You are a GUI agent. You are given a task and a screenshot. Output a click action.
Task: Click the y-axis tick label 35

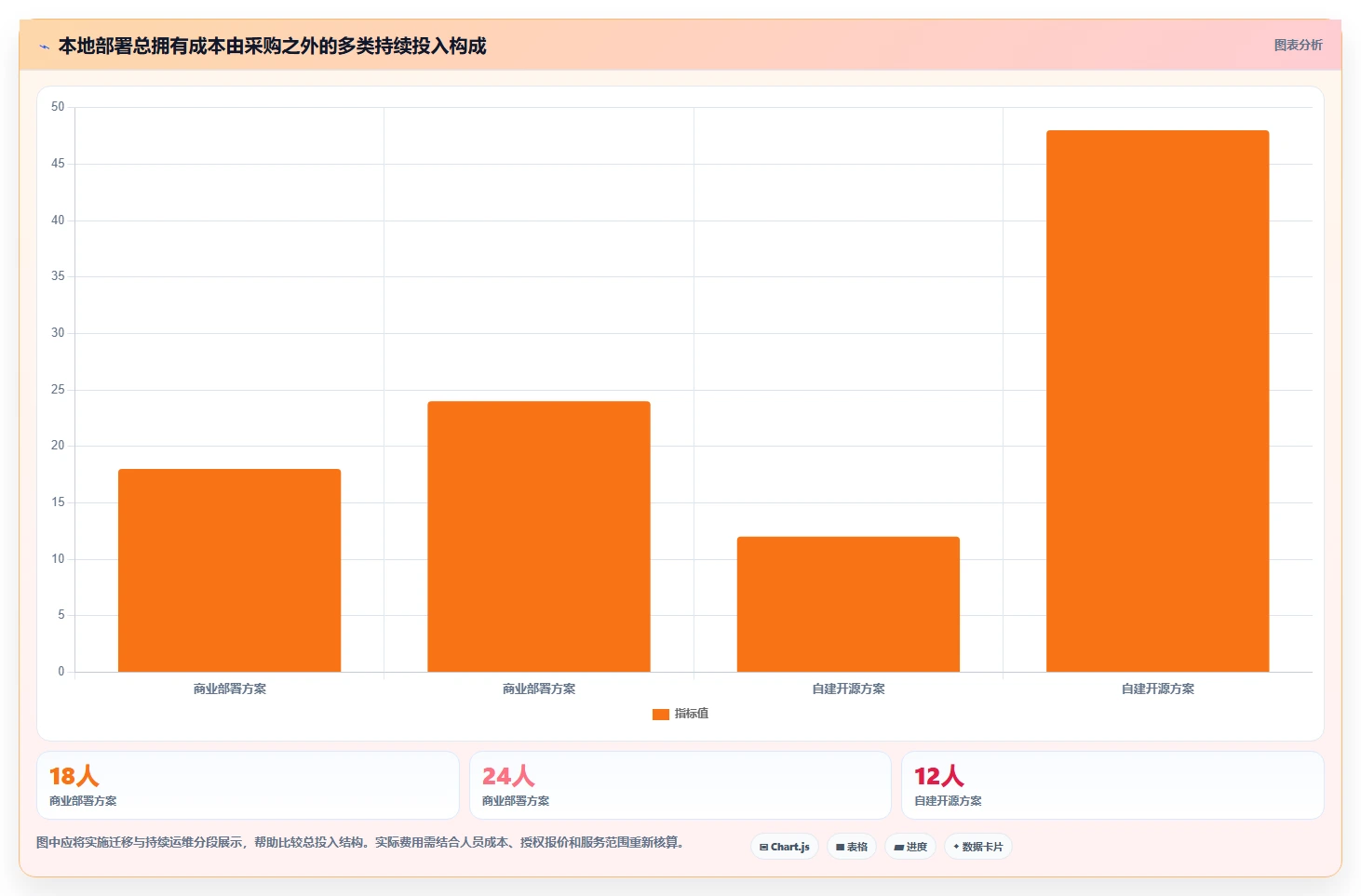[x=58, y=276]
